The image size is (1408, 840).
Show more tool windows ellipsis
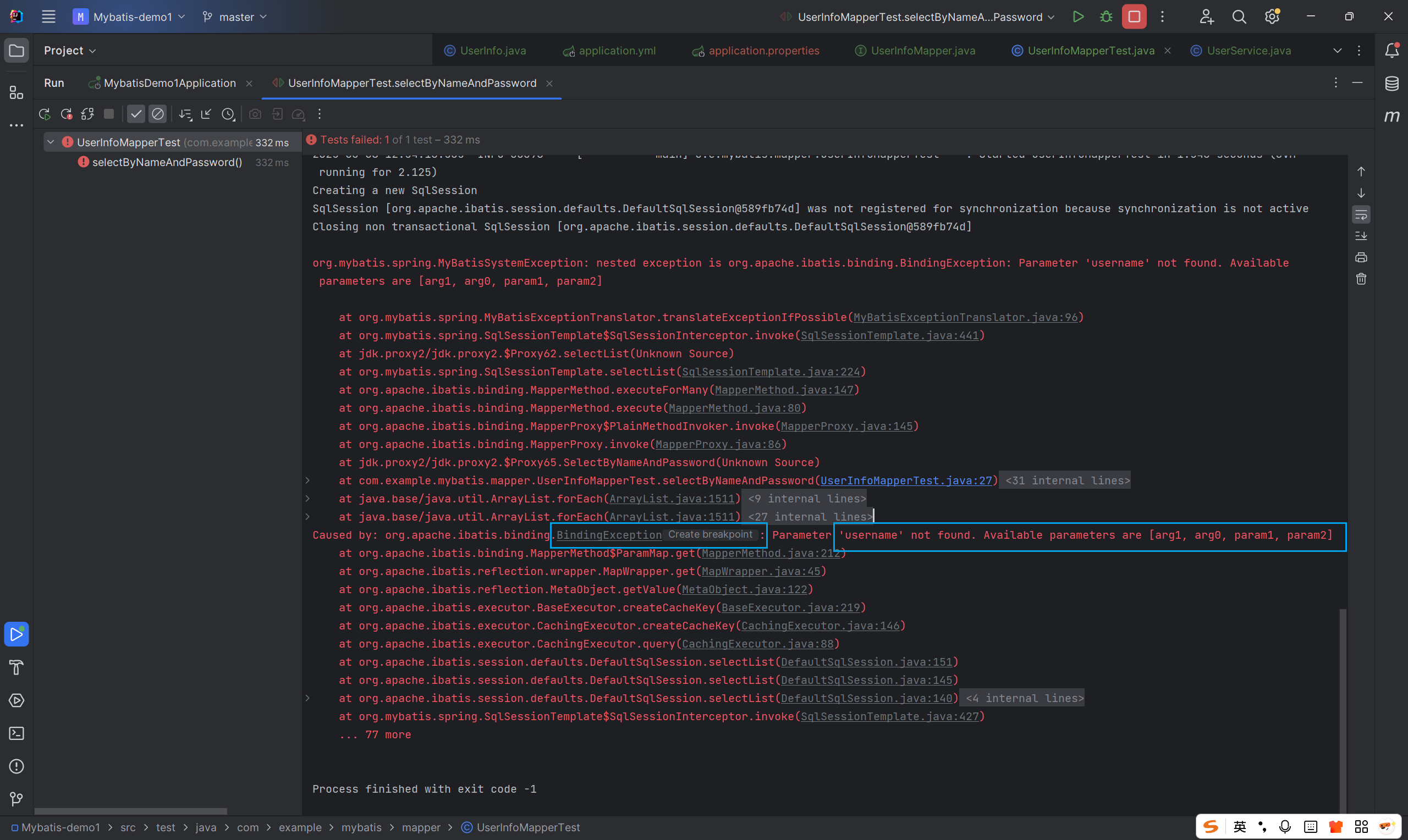pos(16,125)
